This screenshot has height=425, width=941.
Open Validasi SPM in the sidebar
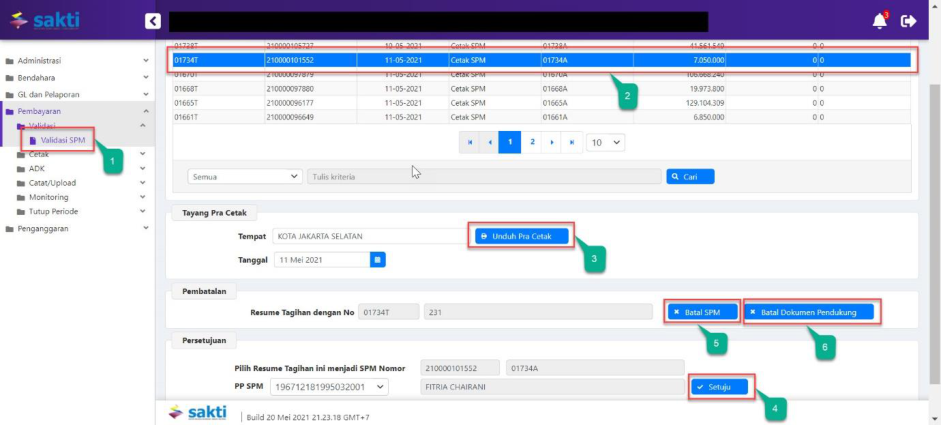62,140
